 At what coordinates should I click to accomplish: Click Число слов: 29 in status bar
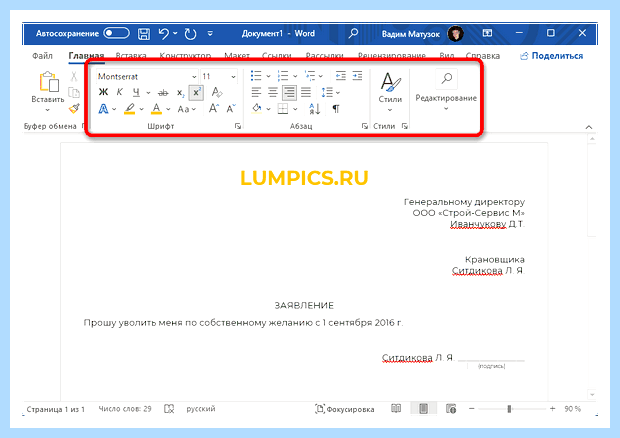[125, 409]
